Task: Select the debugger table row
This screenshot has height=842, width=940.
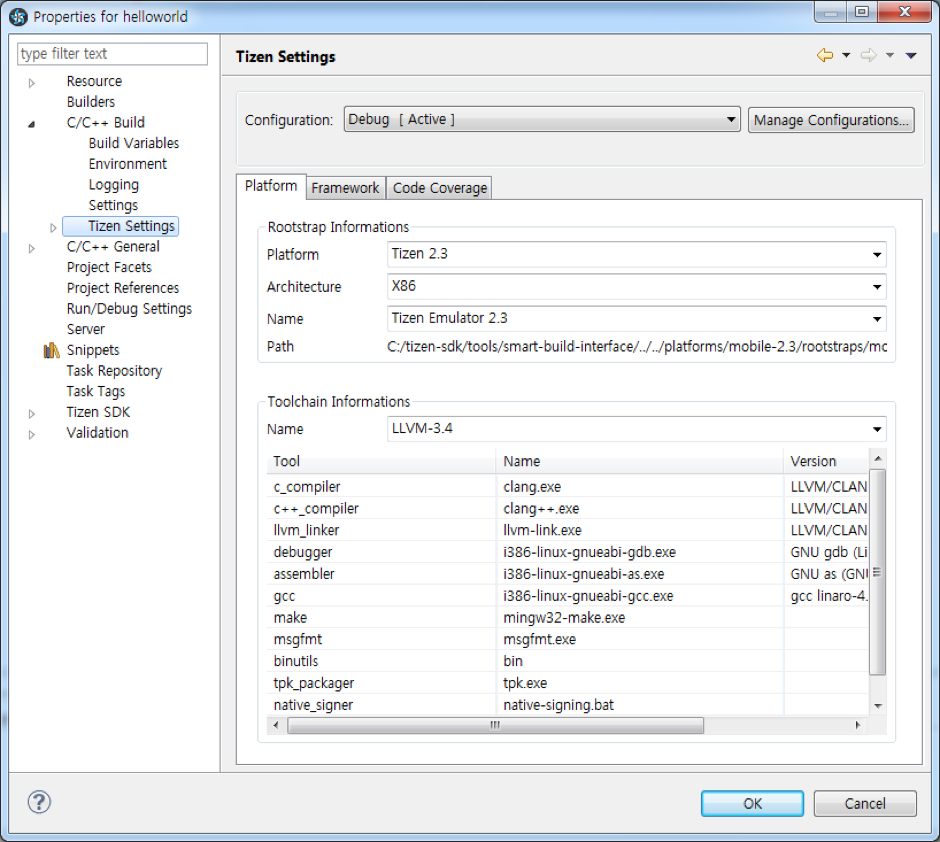Action: (568, 552)
